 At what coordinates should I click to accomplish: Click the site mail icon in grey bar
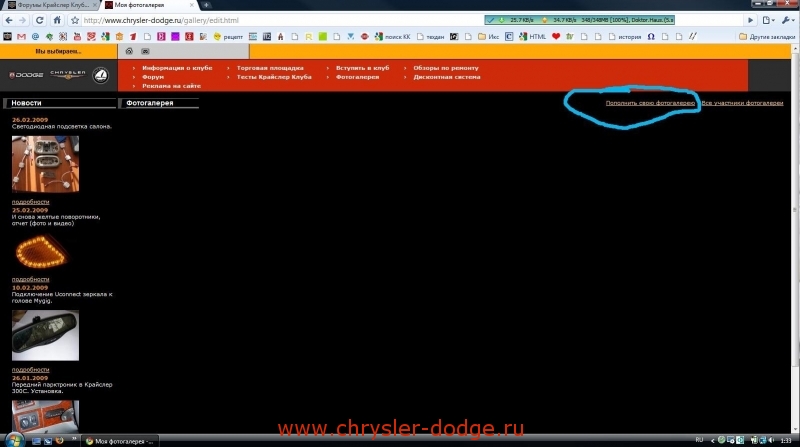pos(145,51)
